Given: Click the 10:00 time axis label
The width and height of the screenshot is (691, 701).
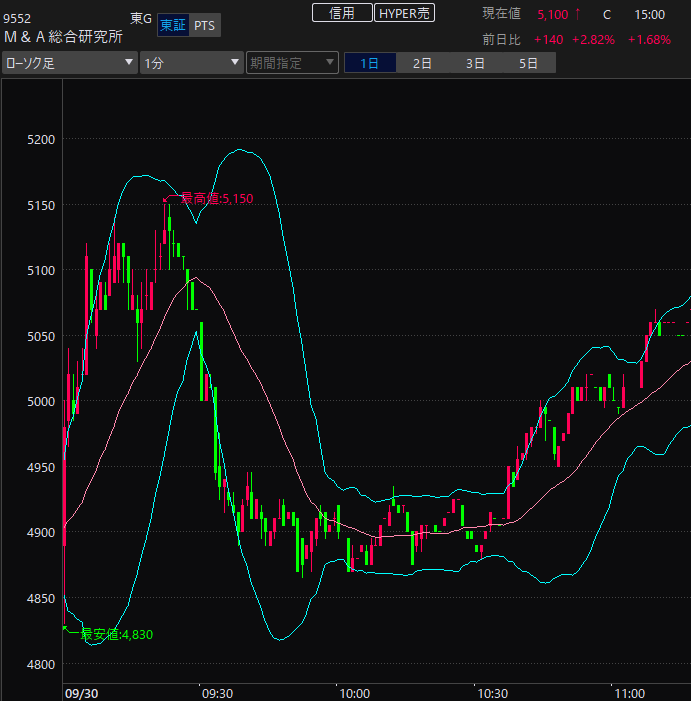Looking at the screenshot, I should pyautogui.click(x=355, y=693).
